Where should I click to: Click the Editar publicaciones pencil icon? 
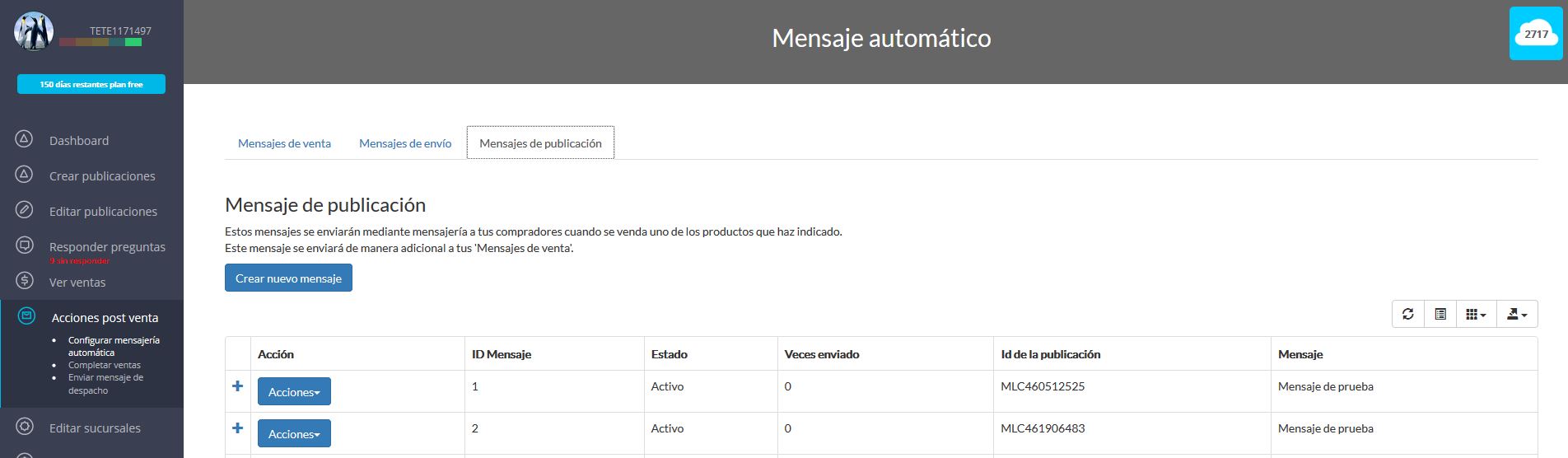25,210
